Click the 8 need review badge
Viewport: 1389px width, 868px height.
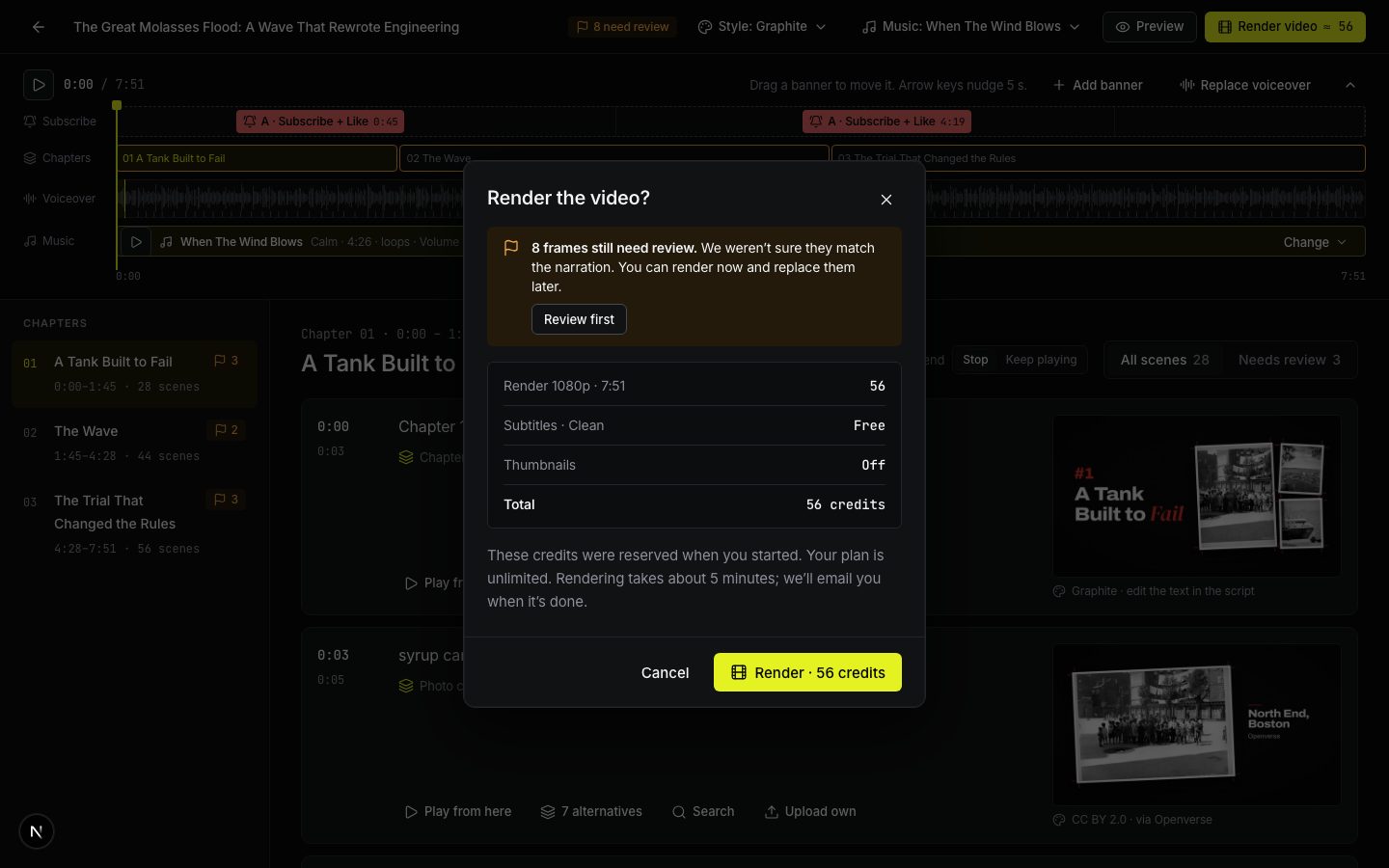click(x=623, y=27)
